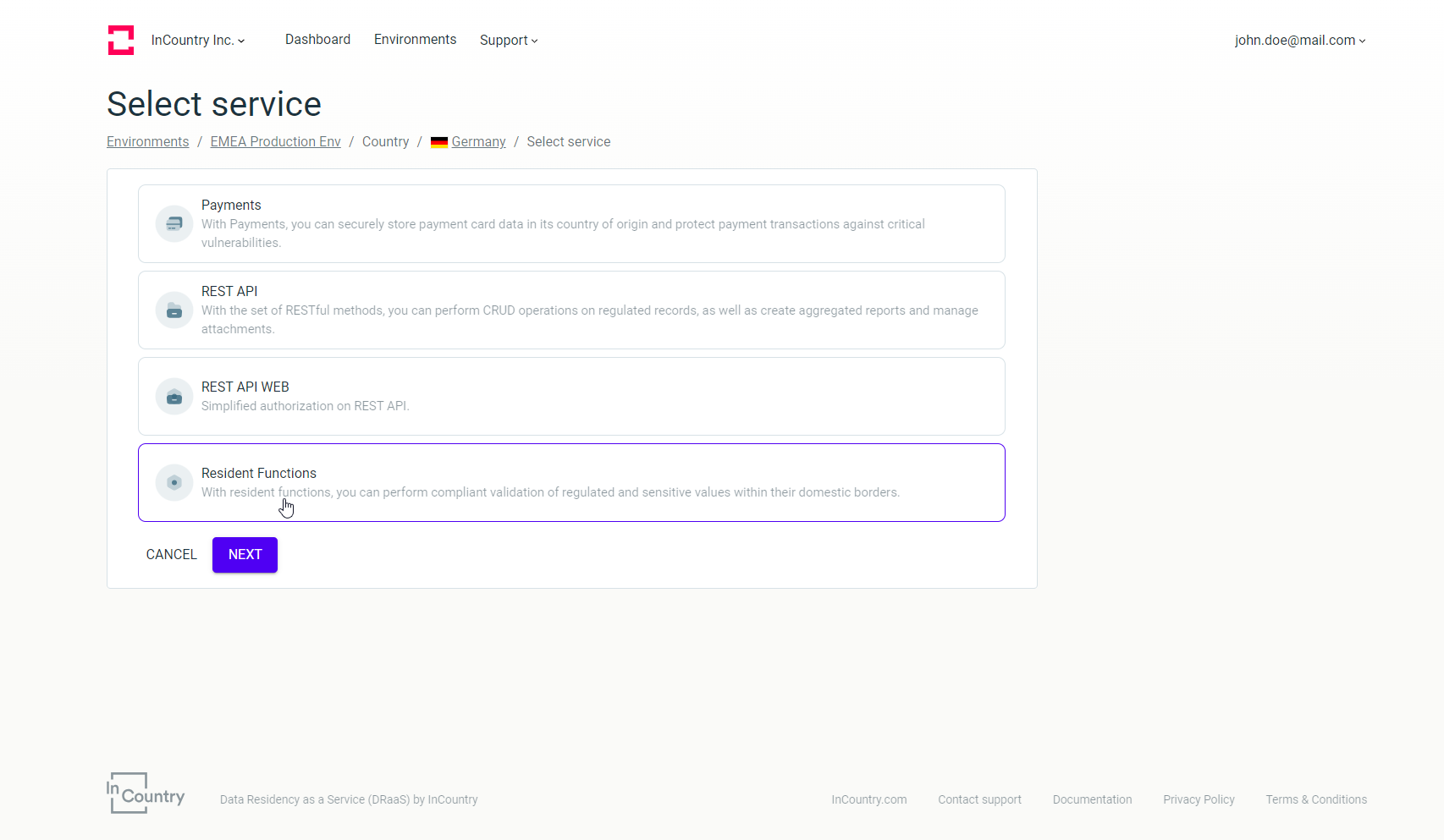Click the REST API WEB briefcase icon

[174, 396]
